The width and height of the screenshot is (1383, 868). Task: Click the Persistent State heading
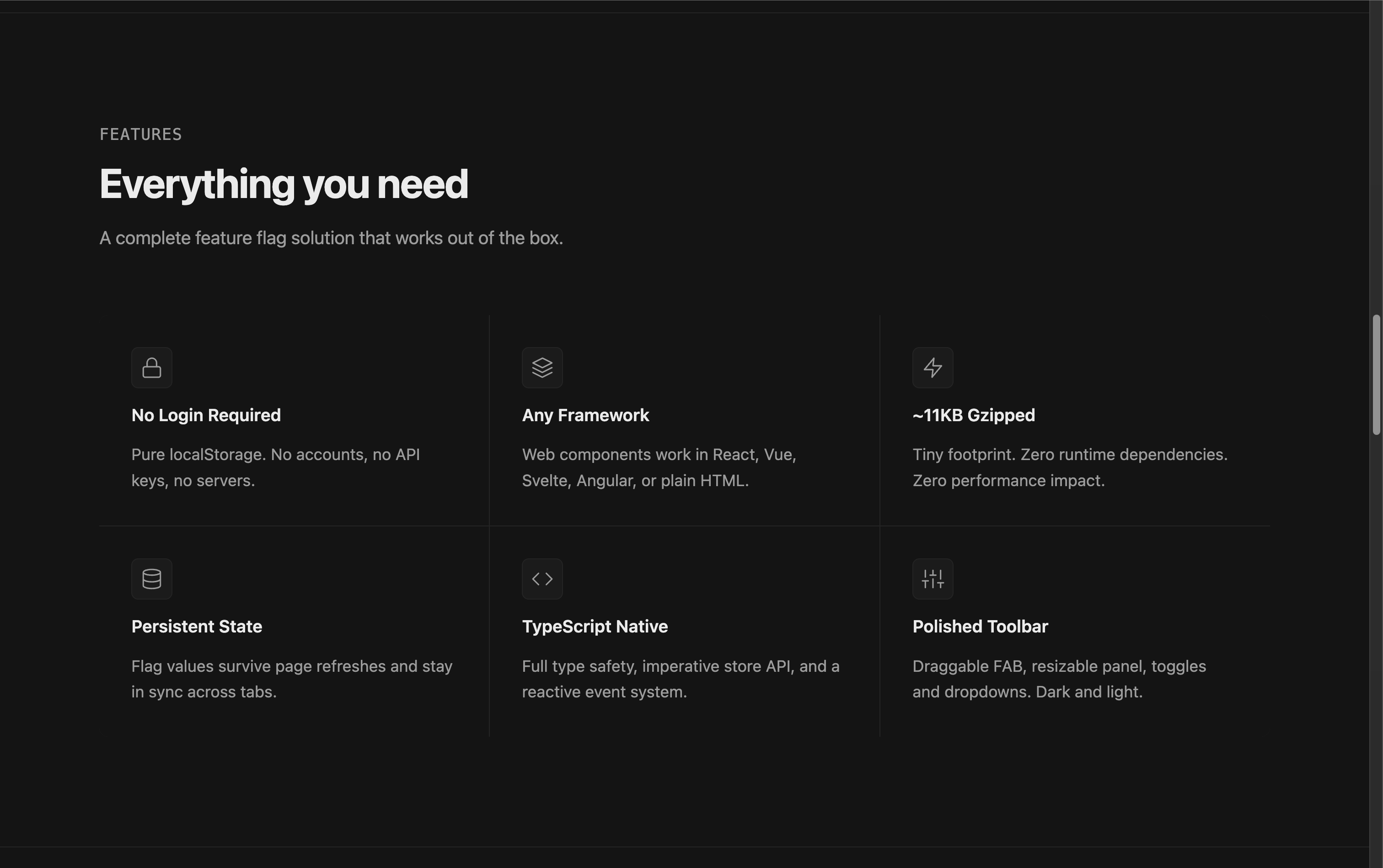(196, 627)
